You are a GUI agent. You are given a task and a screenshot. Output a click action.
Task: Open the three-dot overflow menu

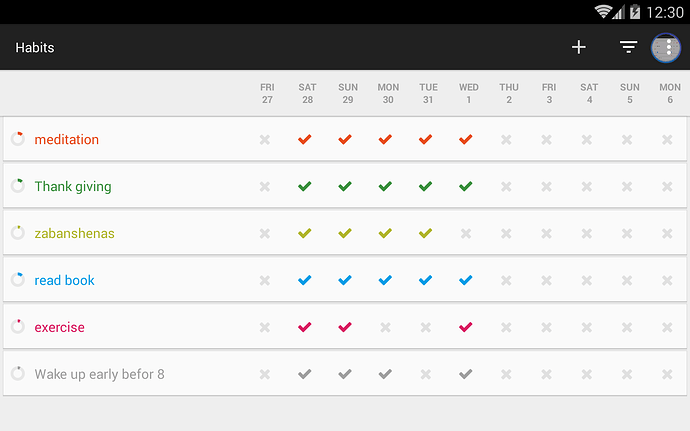(x=668, y=47)
